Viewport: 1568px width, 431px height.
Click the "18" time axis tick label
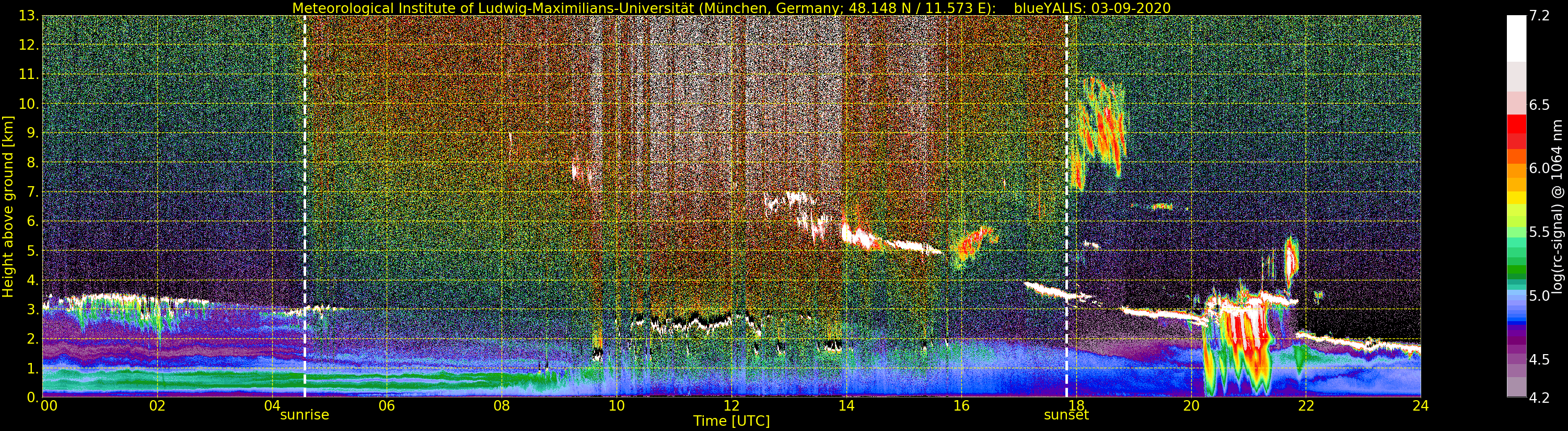tap(1076, 406)
